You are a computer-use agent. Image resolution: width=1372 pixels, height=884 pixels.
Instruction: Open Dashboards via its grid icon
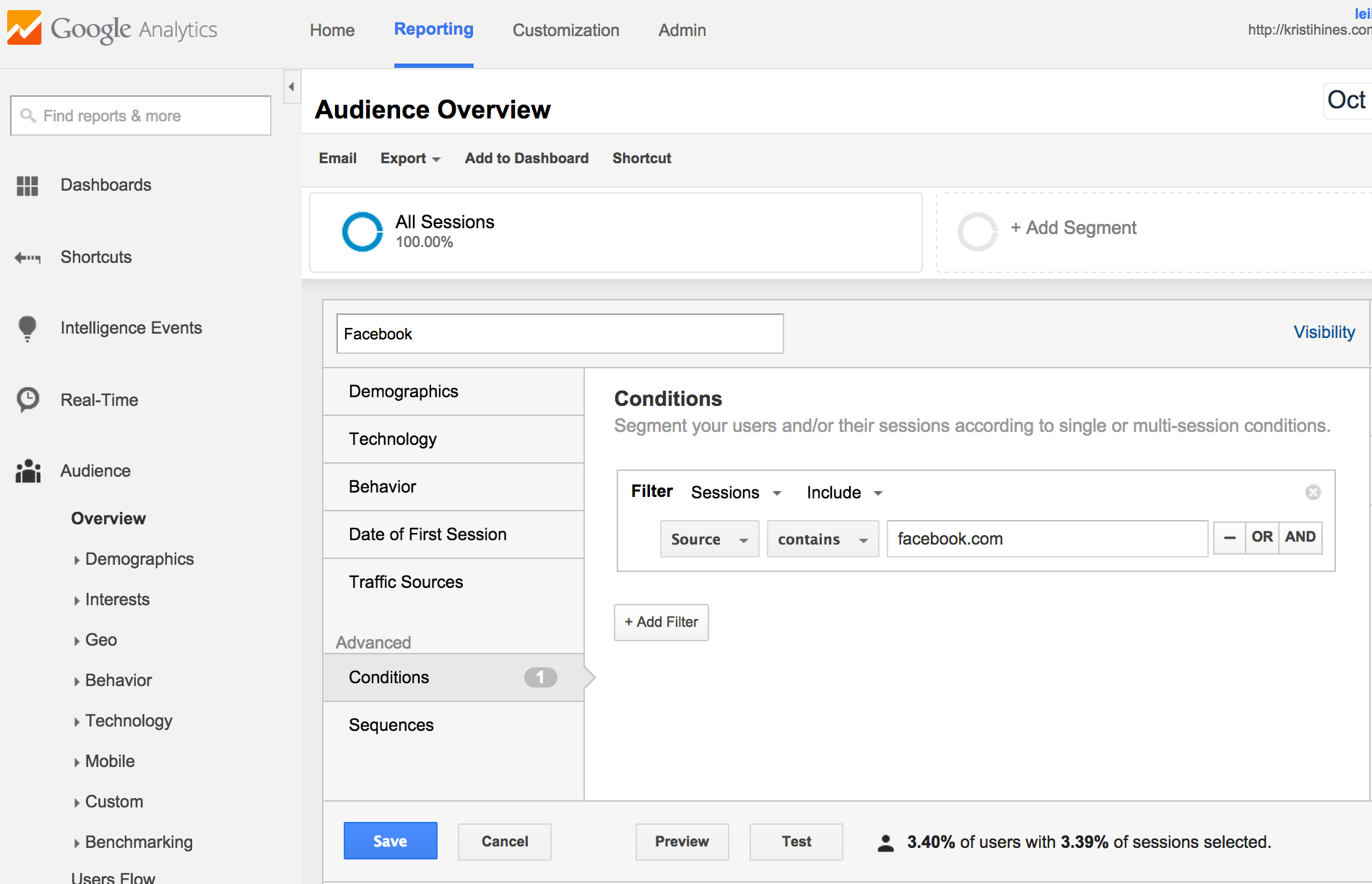(27, 186)
